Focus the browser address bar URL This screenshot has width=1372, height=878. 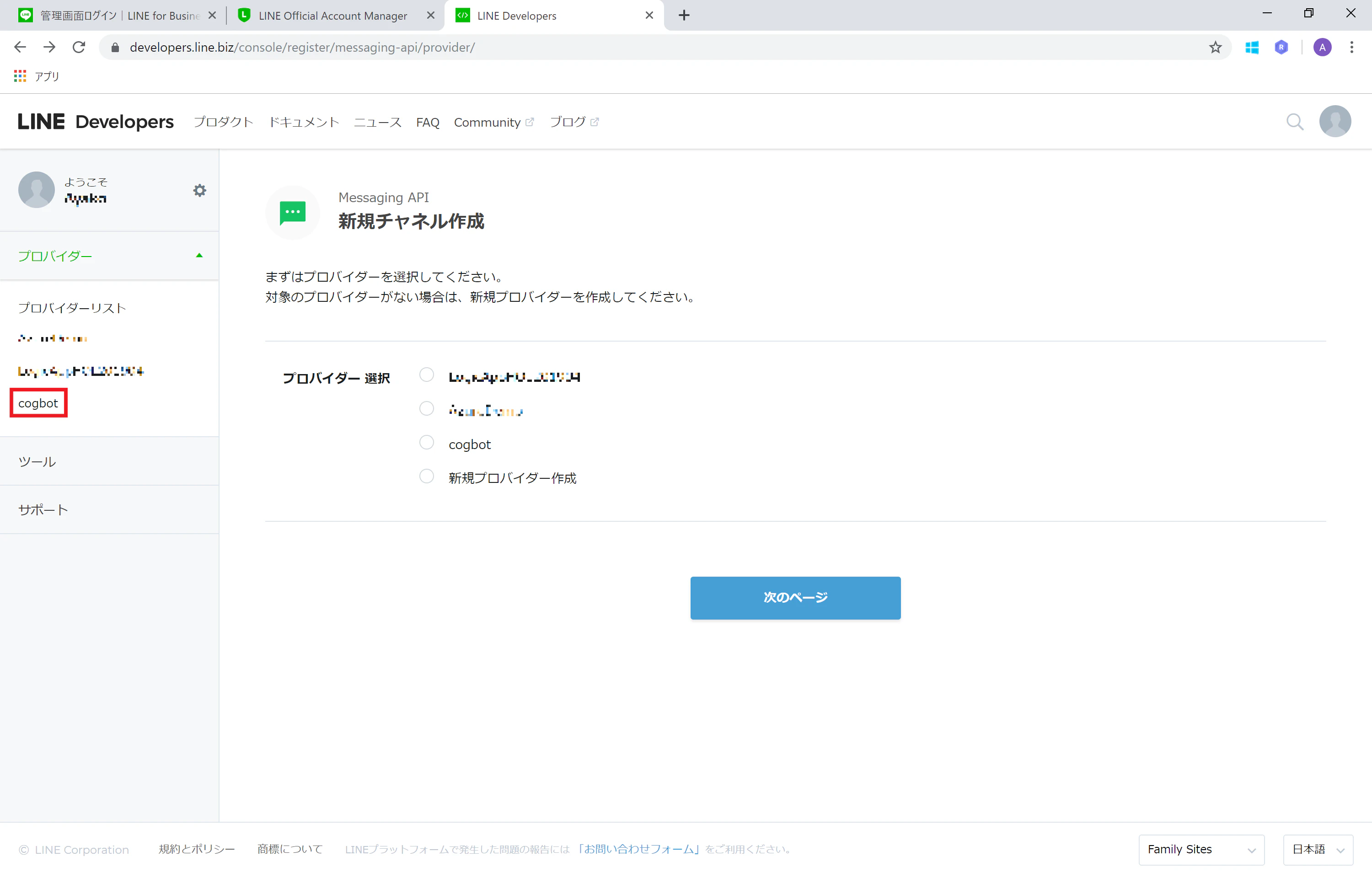pos(302,47)
